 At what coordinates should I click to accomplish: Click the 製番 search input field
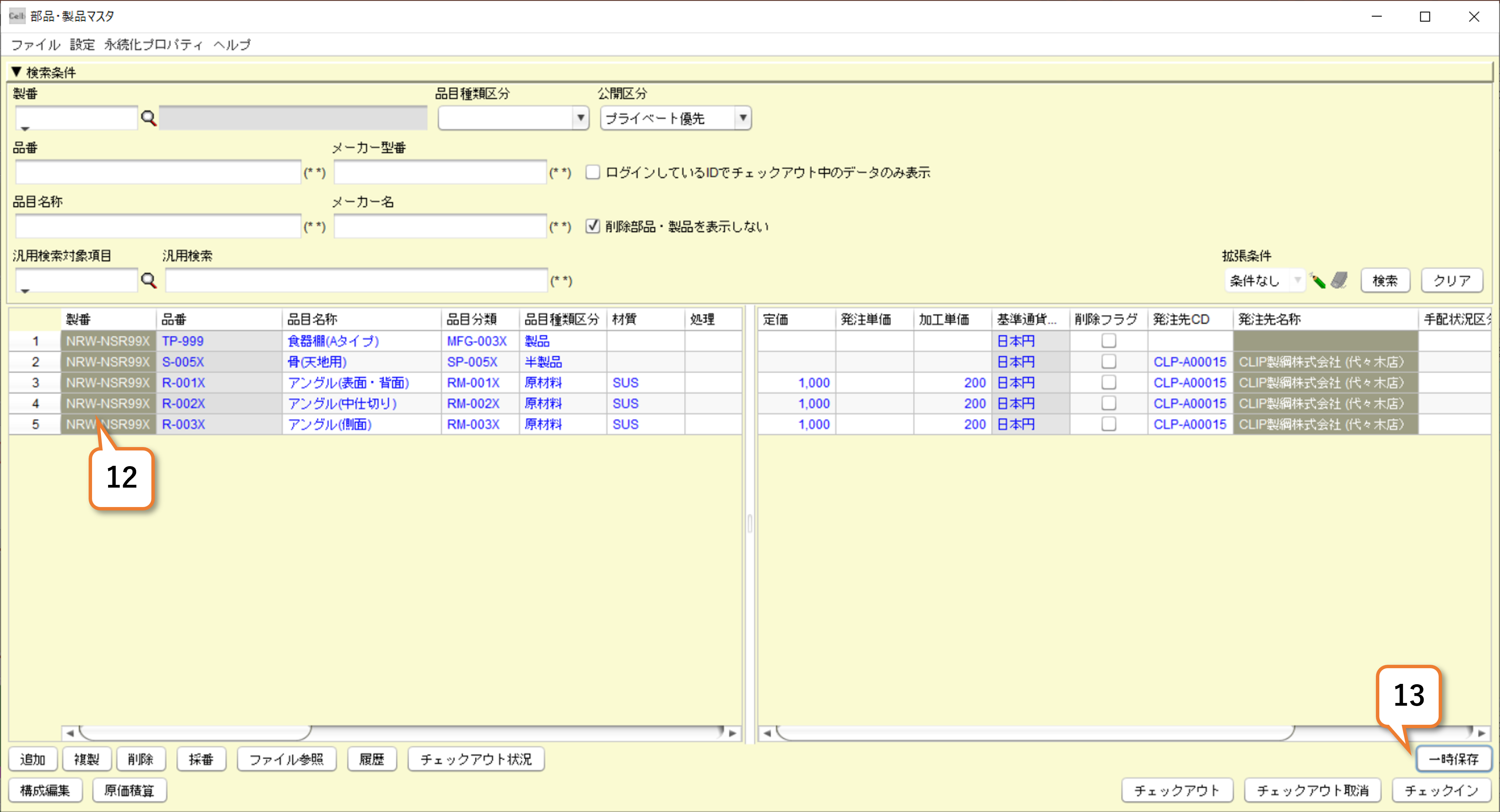[x=76, y=118]
